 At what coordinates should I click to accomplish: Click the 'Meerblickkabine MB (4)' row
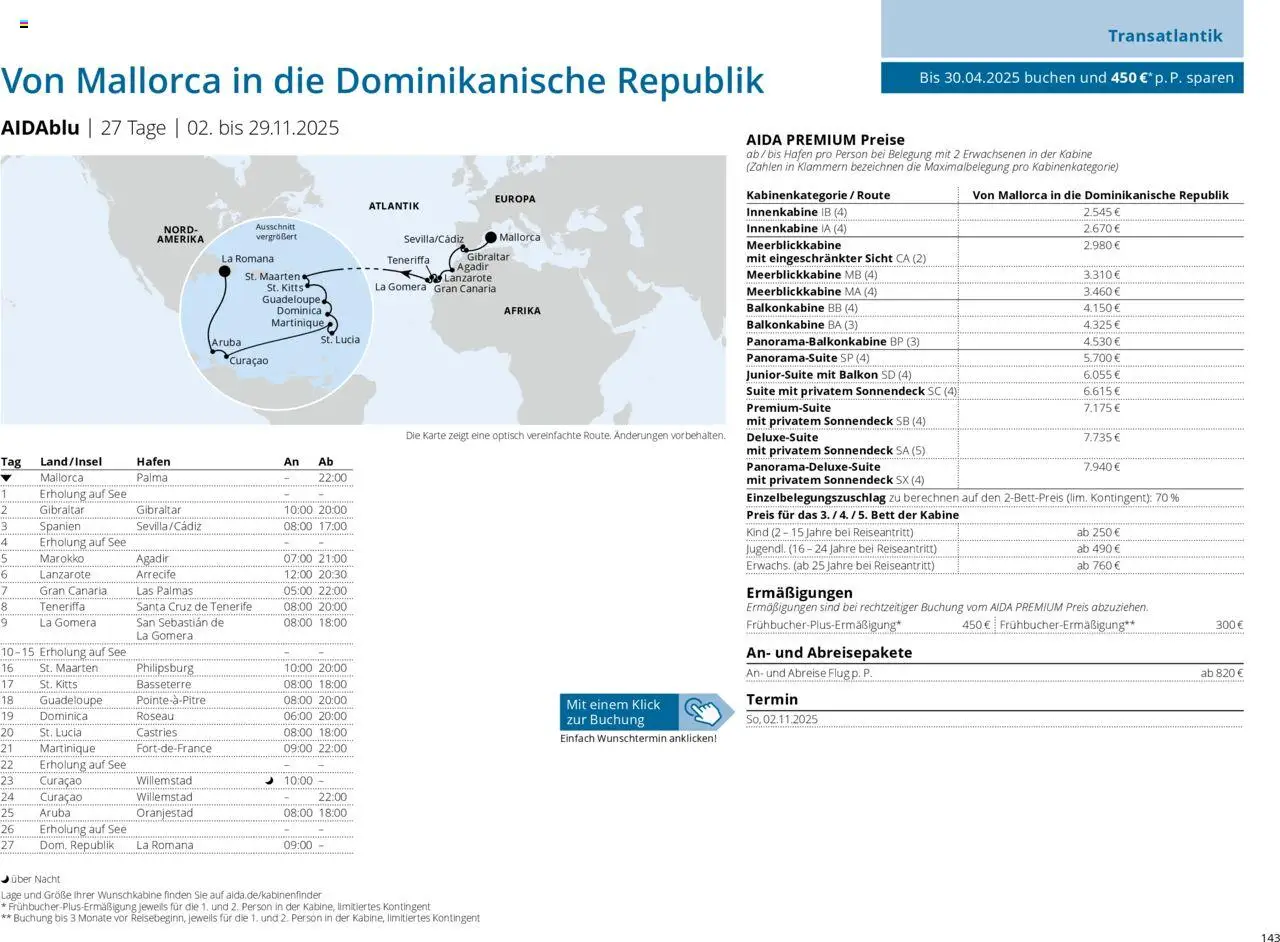(x=995, y=275)
